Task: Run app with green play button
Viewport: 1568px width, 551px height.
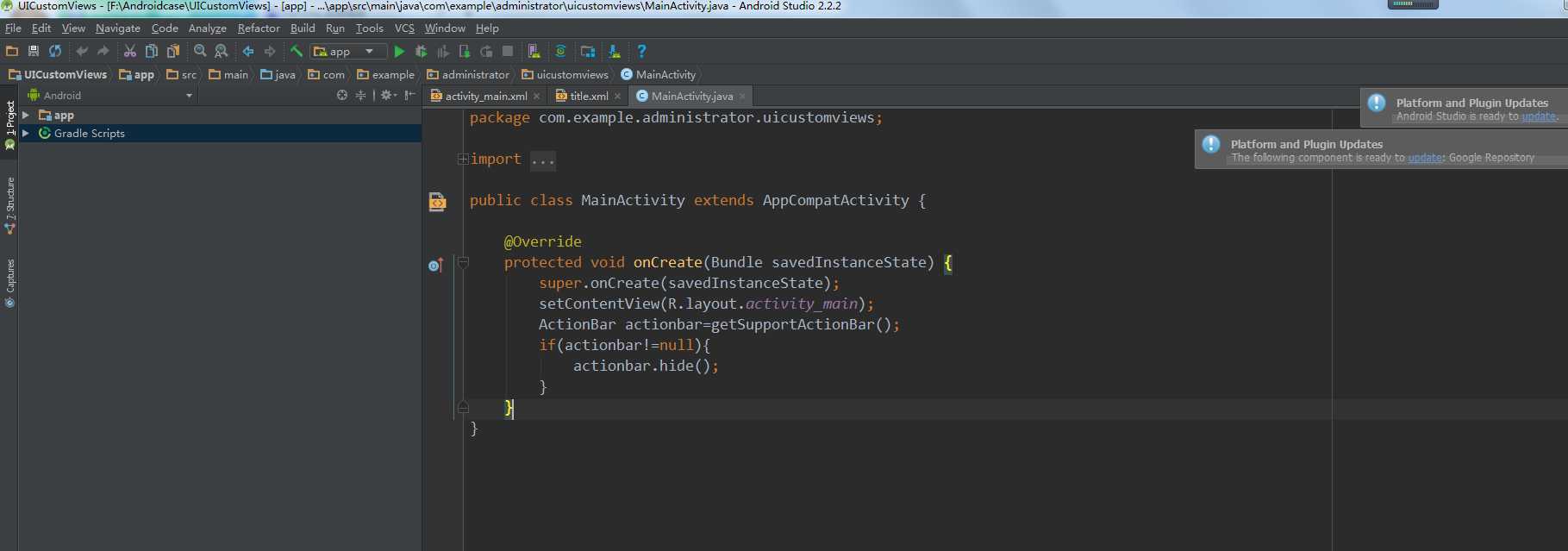Action: [x=399, y=51]
